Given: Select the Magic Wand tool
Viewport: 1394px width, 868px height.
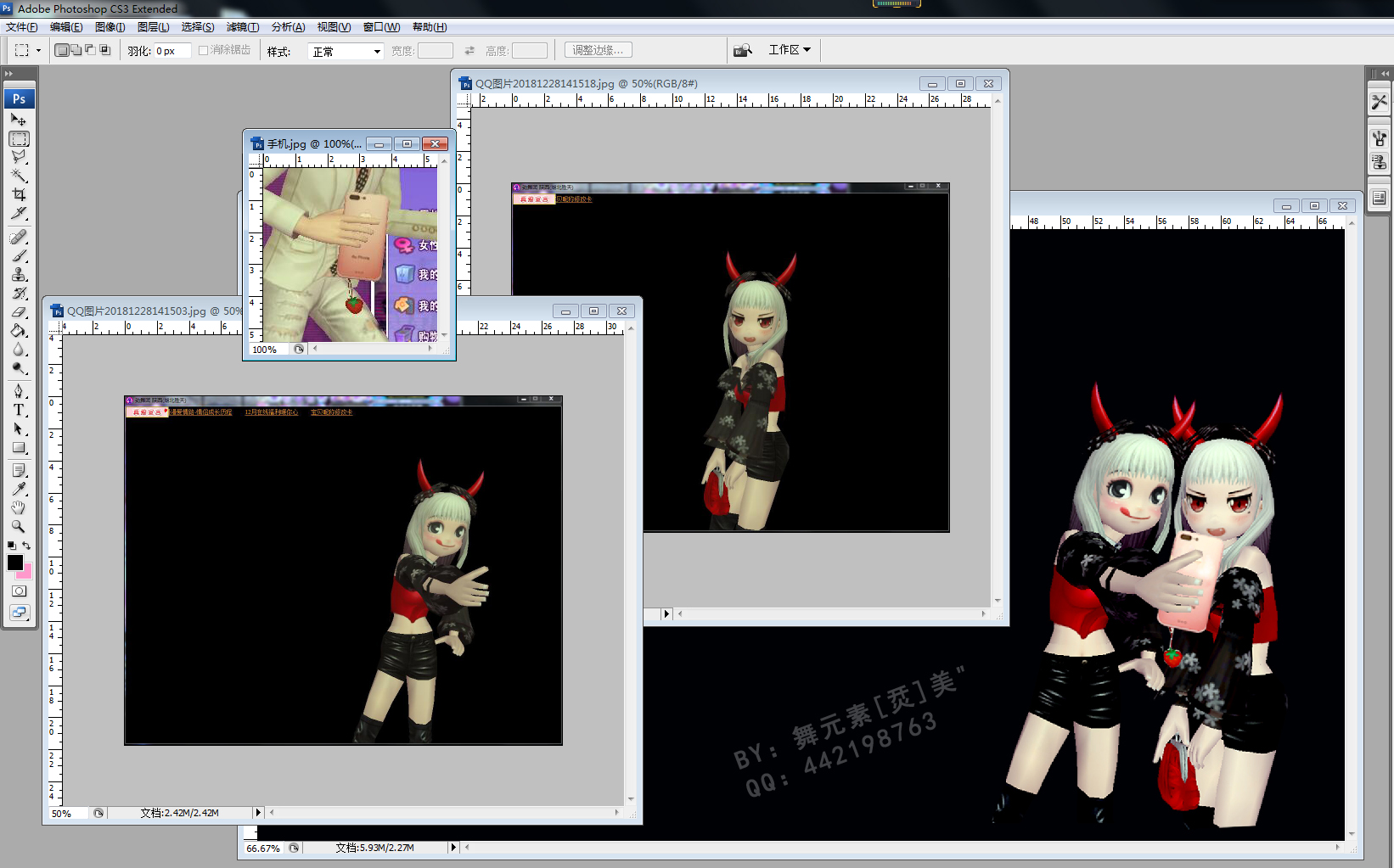Looking at the screenshot, I should [x=19, y=176].
